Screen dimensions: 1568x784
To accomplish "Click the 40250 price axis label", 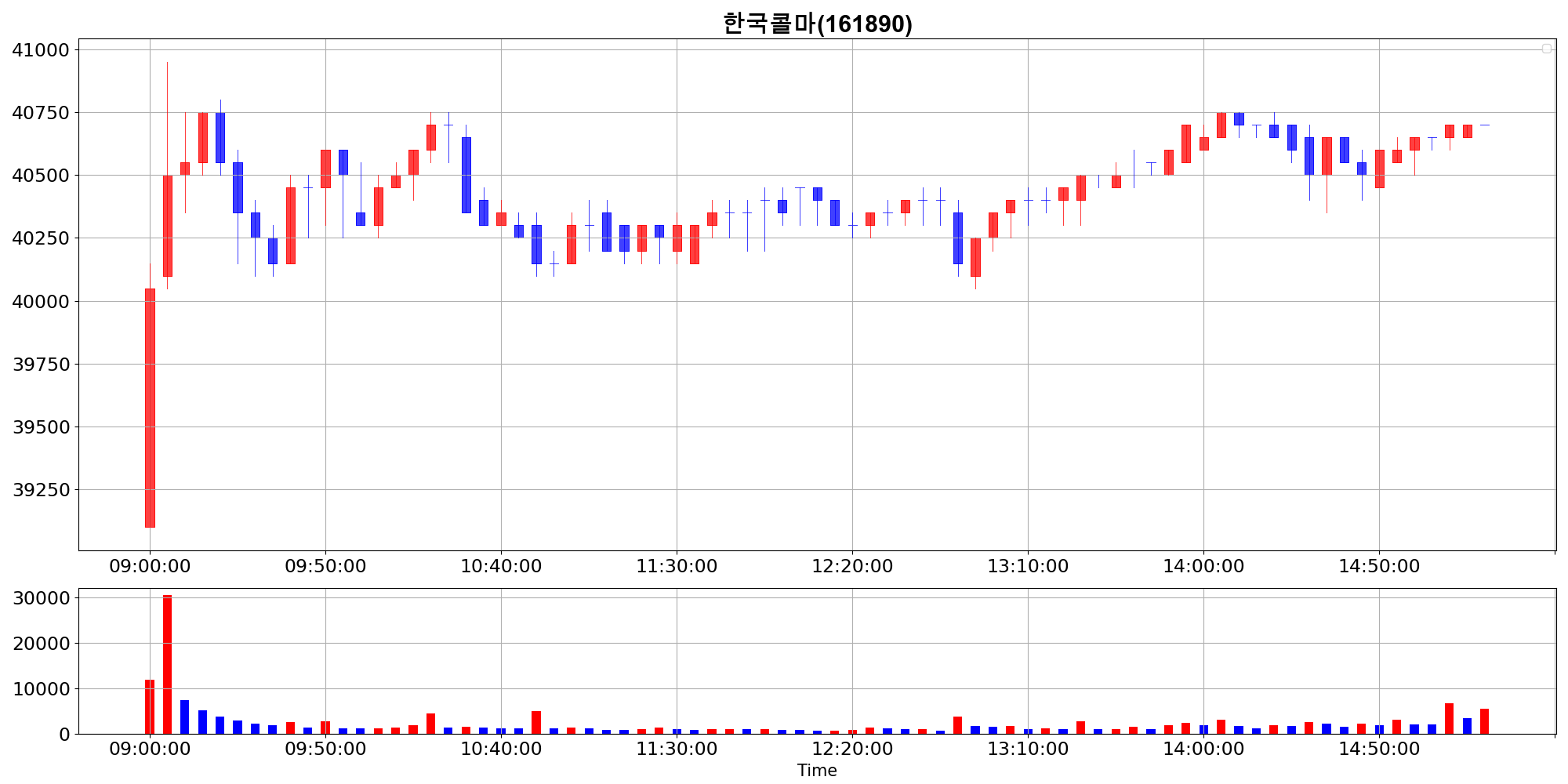I will (41, 238).
